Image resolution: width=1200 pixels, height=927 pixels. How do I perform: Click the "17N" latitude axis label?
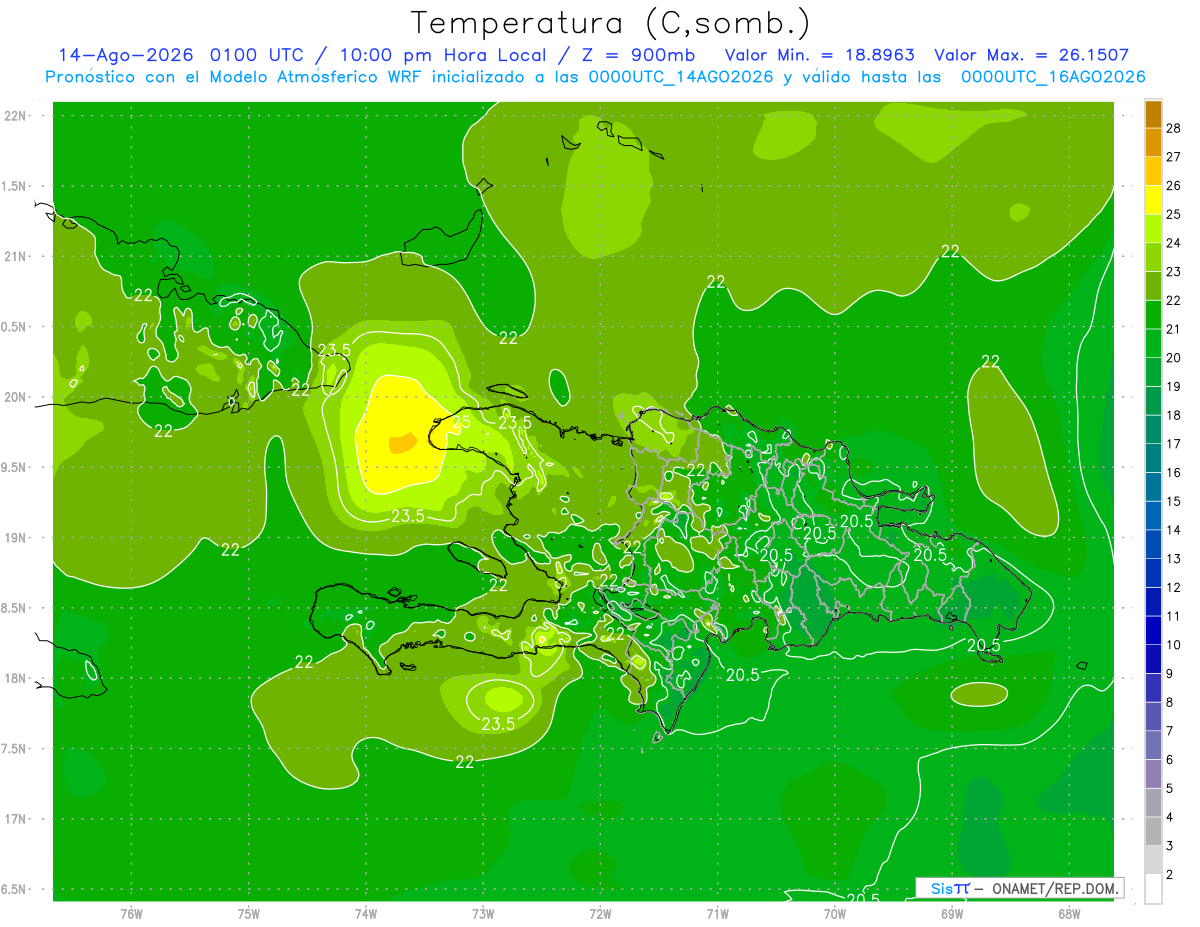16,820
